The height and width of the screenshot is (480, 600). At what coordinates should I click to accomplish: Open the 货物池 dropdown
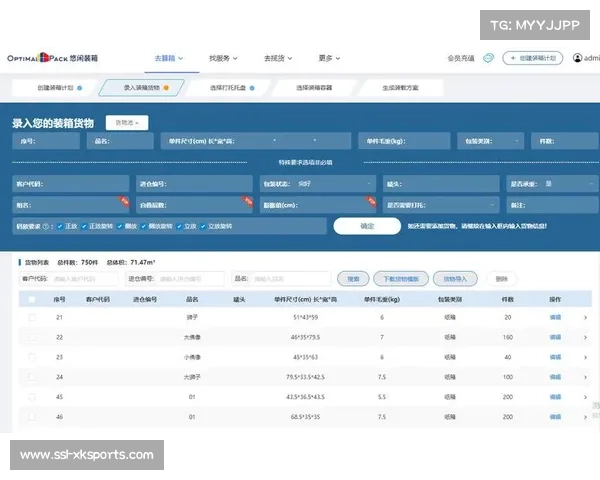[x=127, y=123]
